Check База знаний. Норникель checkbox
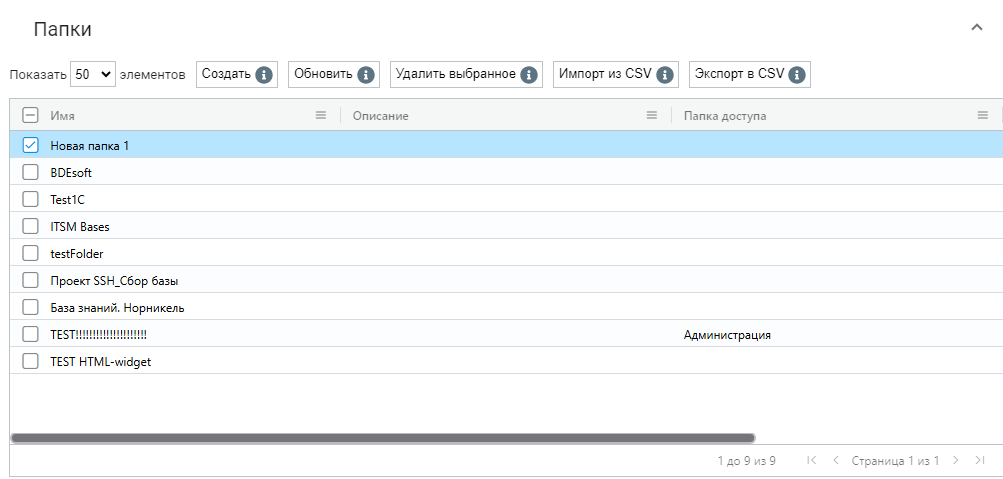Screen dimensions: 1003x479 click(x=30, y=308)
